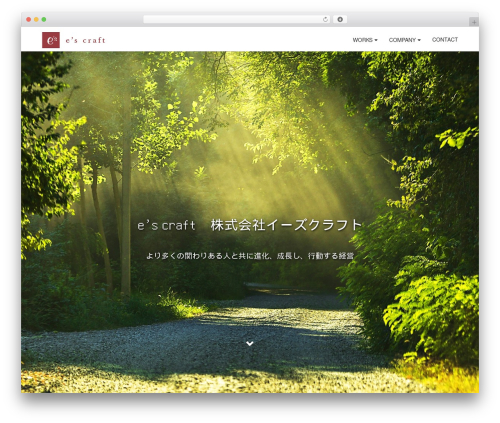The height and width of the screenshot is (423, 500).
Task: Click the hero heading '株式会社イーズクラフト'
Action: point(286,225)
